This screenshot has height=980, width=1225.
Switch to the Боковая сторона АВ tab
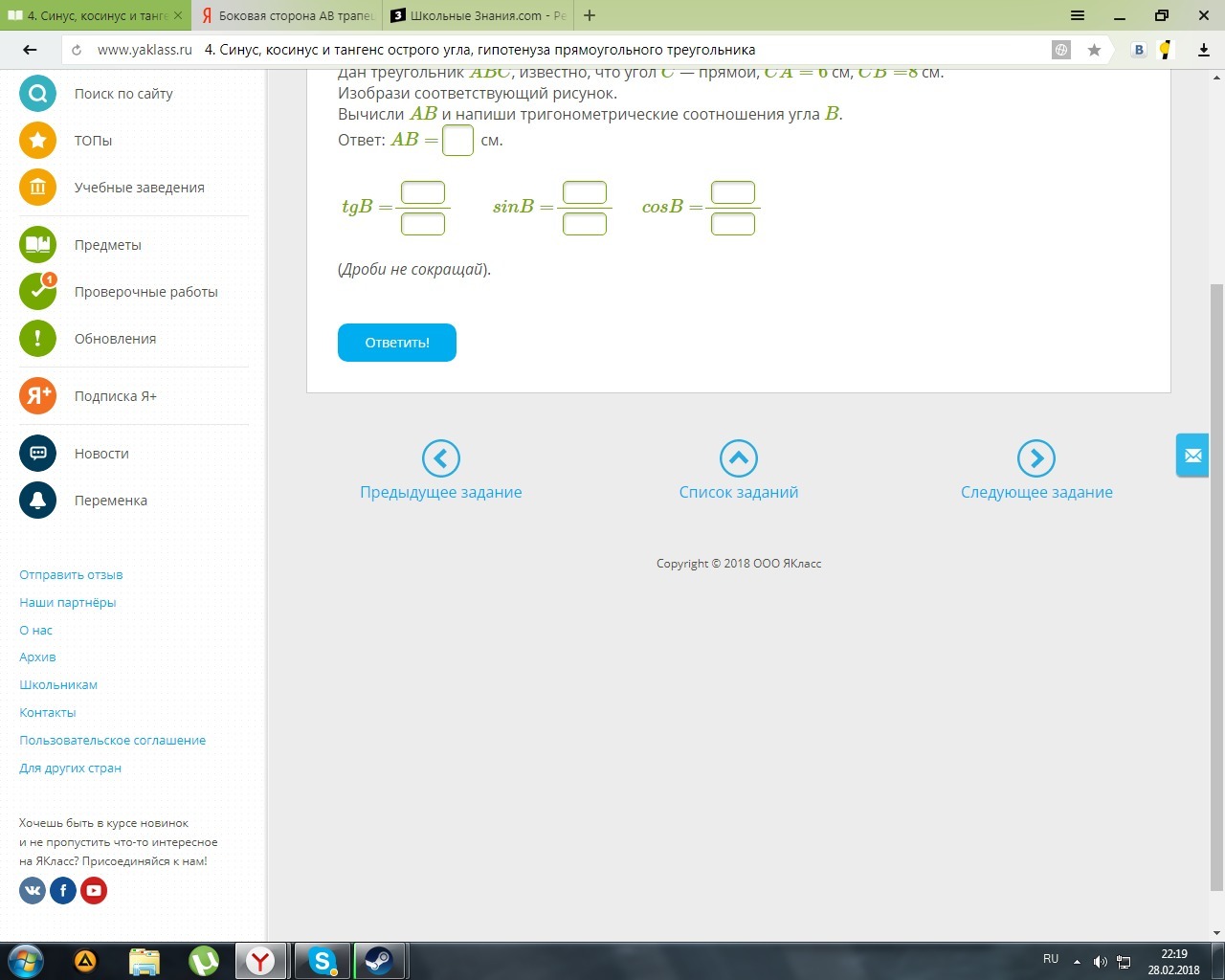click(x=286, y=15)
